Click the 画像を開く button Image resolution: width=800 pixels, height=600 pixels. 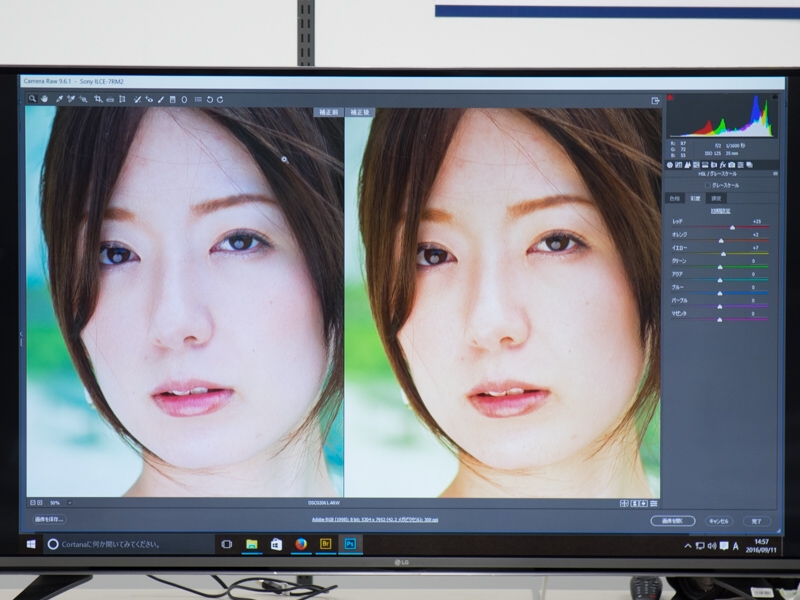tap(672, 521)
